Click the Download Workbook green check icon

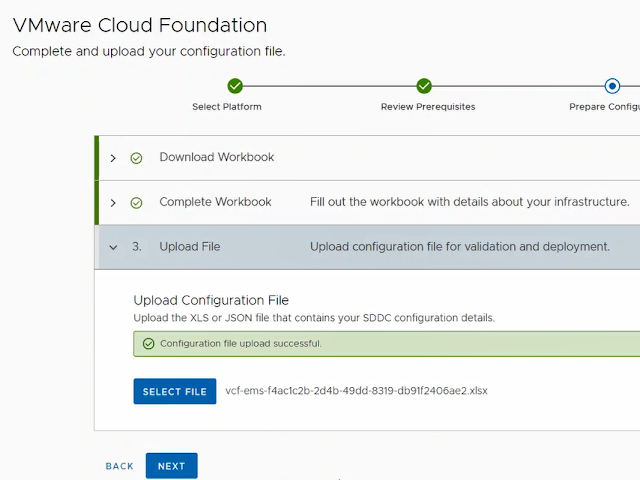pos(136,158)
